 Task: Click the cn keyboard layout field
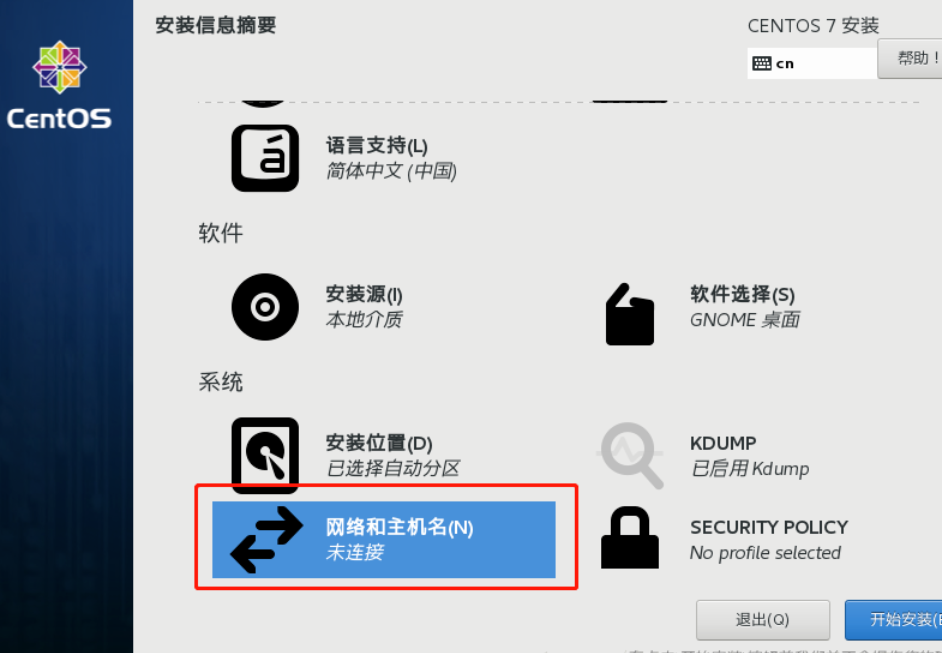[812, 63]
